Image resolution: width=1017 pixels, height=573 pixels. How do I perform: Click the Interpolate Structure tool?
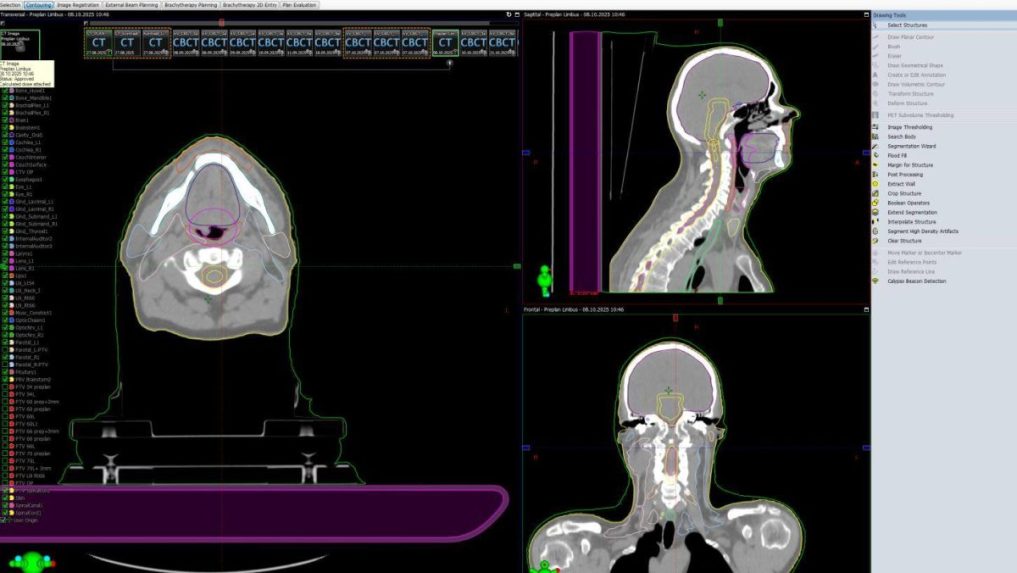point(911,221)
